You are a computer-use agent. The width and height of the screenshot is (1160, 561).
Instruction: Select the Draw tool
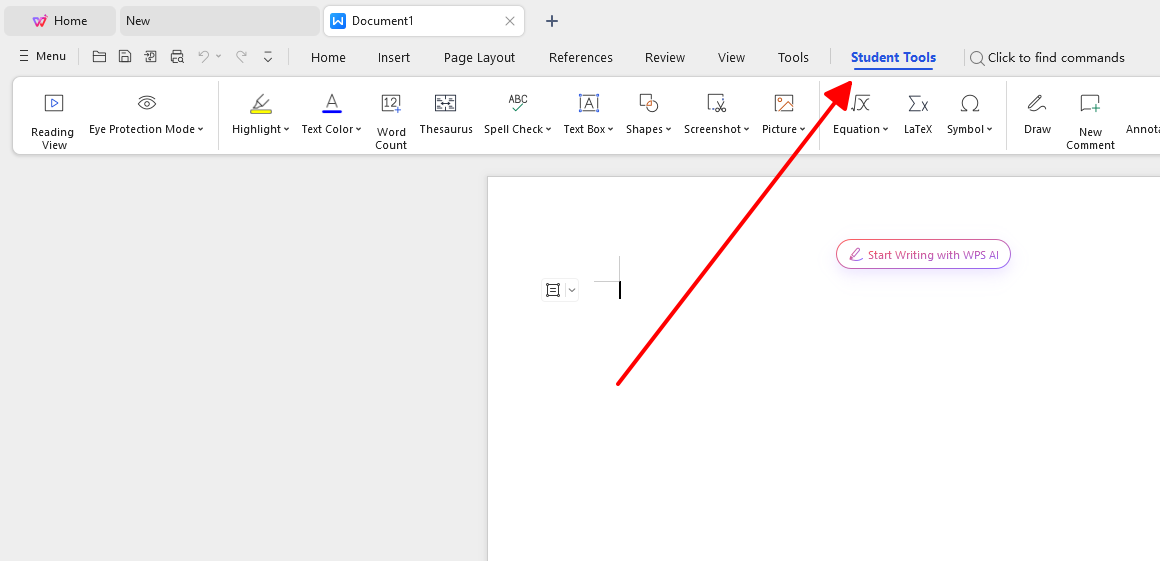[x=1037, y=114]
